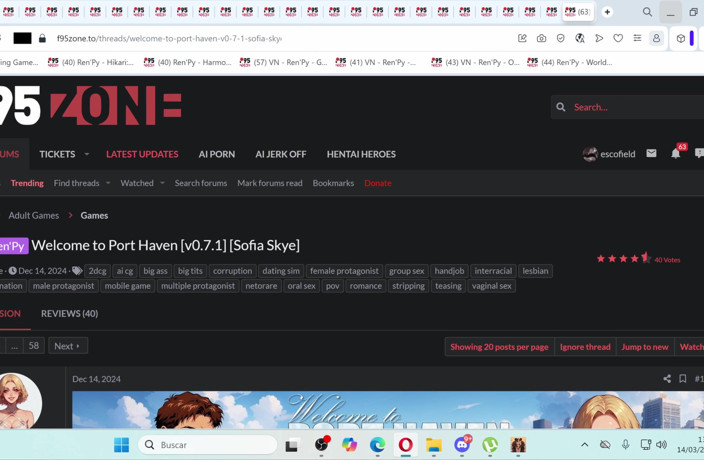The image size is (704, 460).
Task: Open the Ren'Py - Harmo... bookmark
Action: click(188, 62)
